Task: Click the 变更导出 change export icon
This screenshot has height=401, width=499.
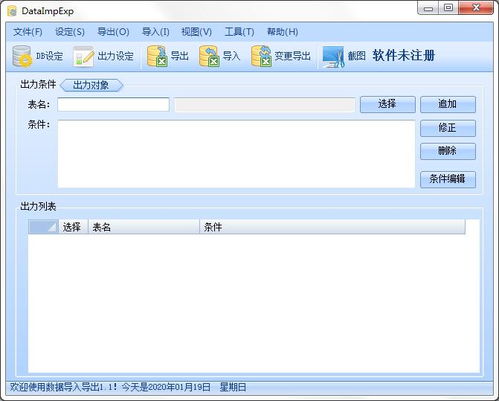Action: click(x=261, y=56)
